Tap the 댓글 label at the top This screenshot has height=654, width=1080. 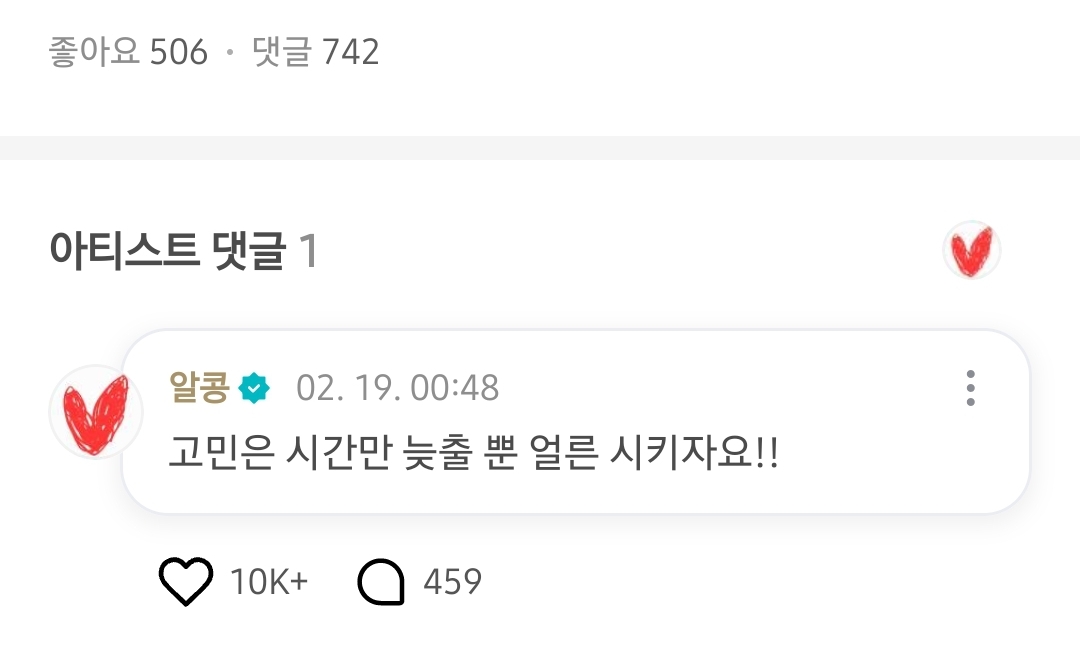click(282, 52)
